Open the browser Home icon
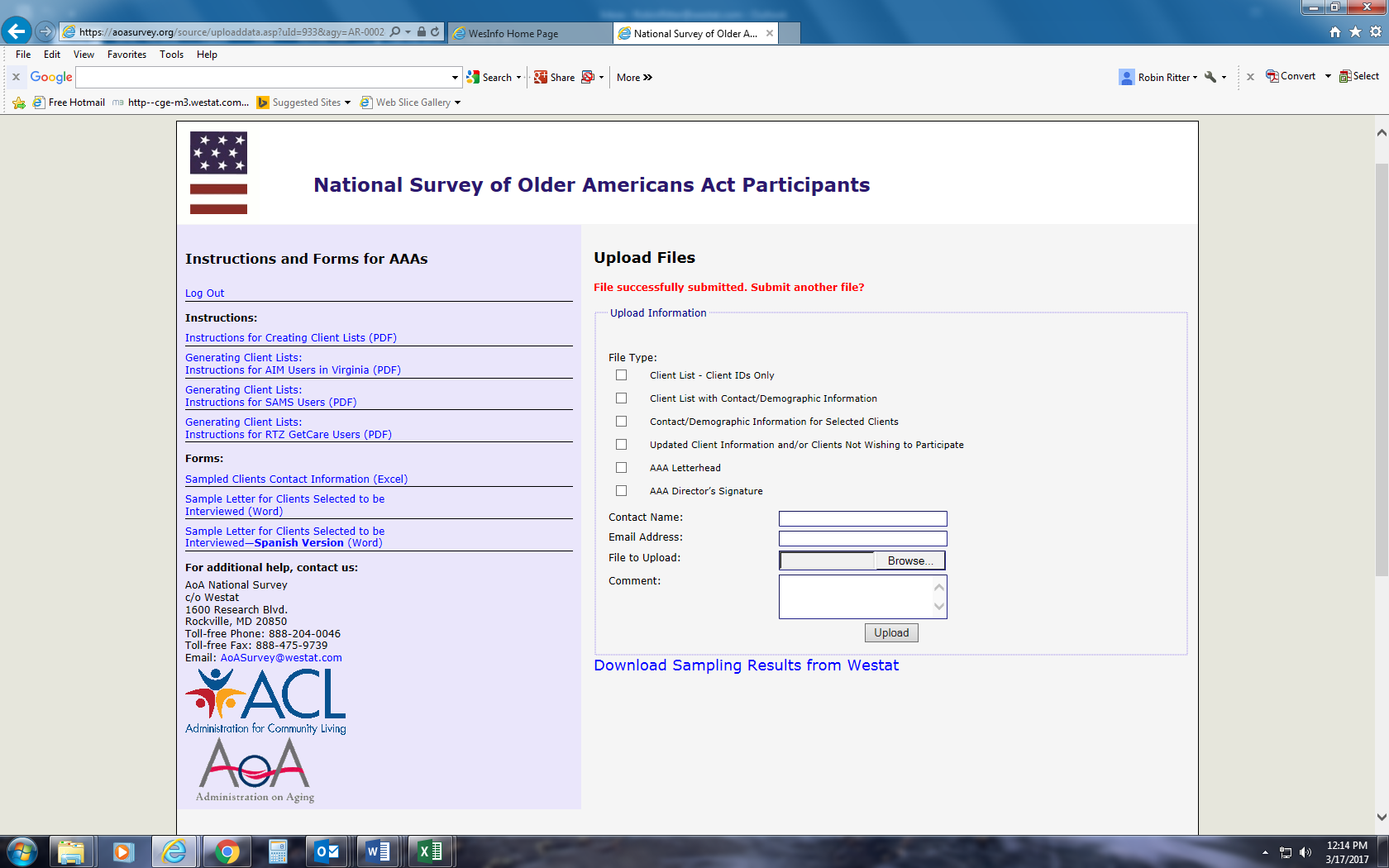The height and width of the screenshot is (868, 1389). pos(1335,32)
